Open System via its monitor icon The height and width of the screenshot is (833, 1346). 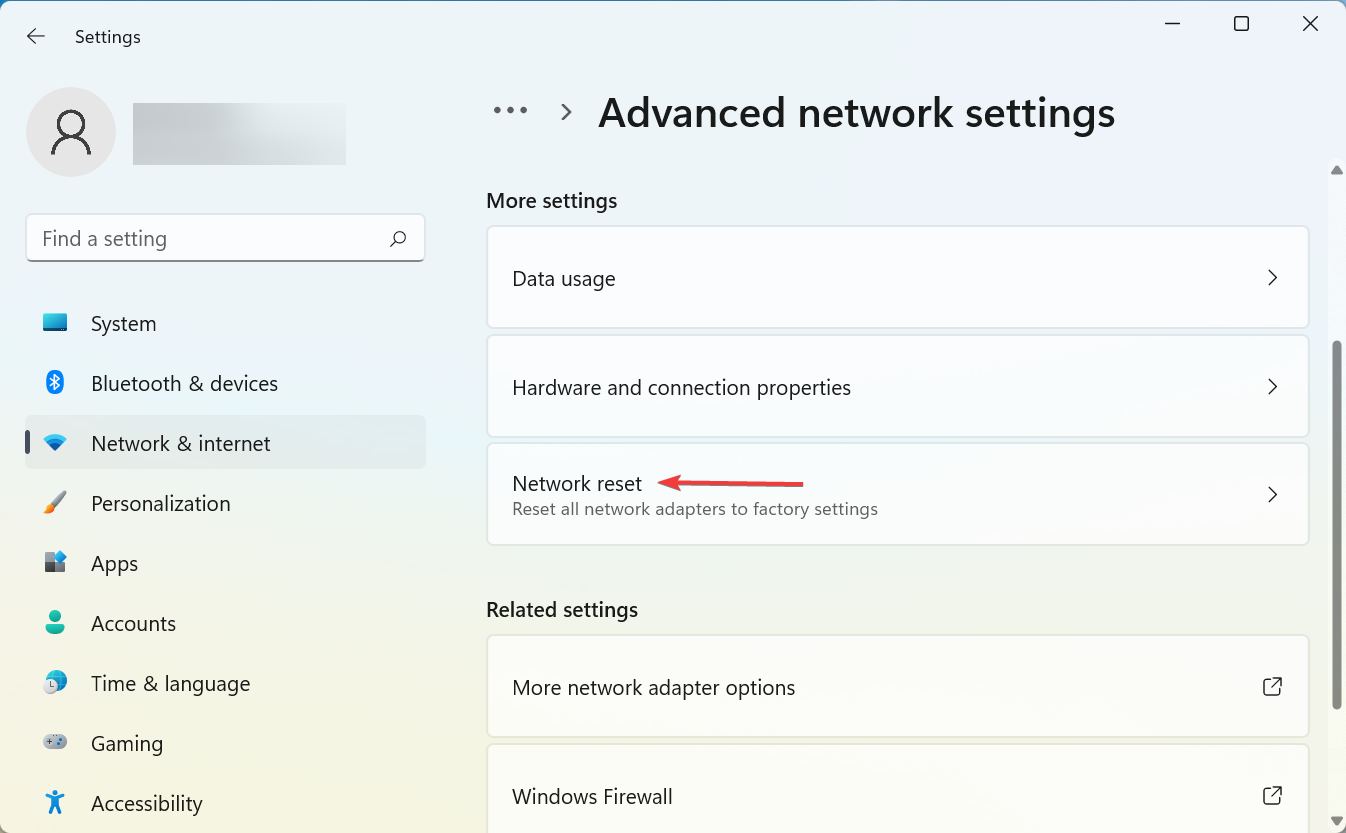click(x=55, y=323)
